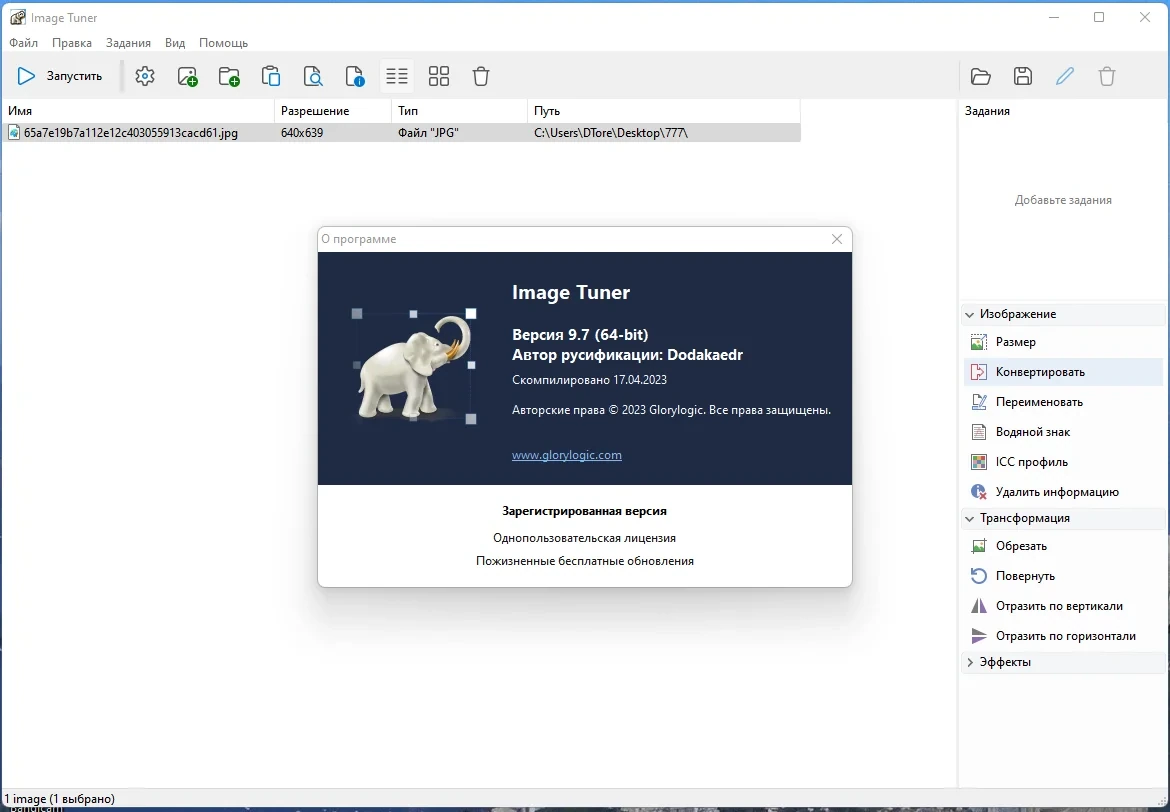Click the Image Tuner title bar icon

pos(17,17)
